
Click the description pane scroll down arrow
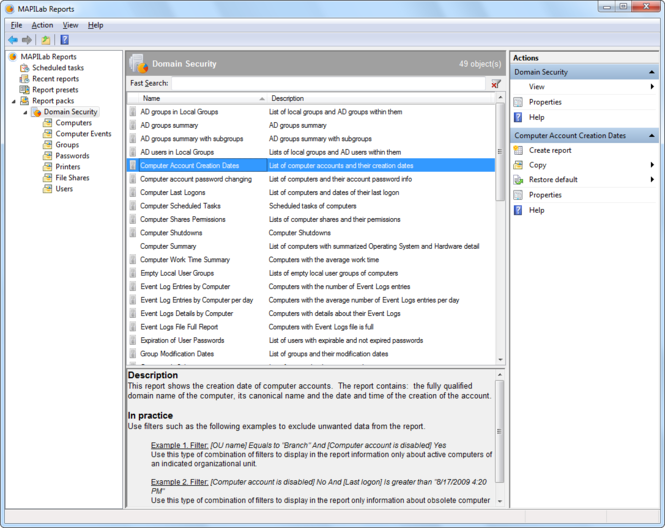(500, 501)
